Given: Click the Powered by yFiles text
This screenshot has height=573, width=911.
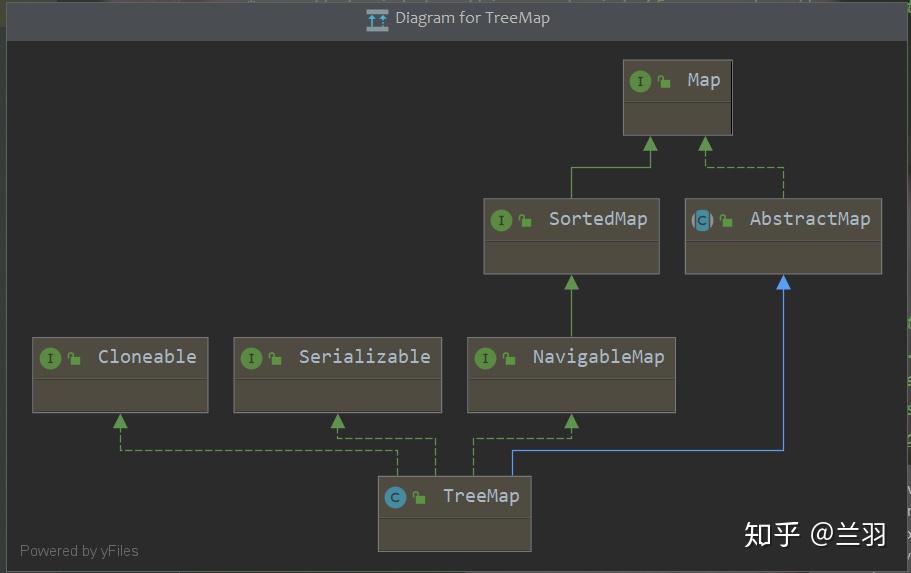Looking at the screenshot, I should (79, 551).
